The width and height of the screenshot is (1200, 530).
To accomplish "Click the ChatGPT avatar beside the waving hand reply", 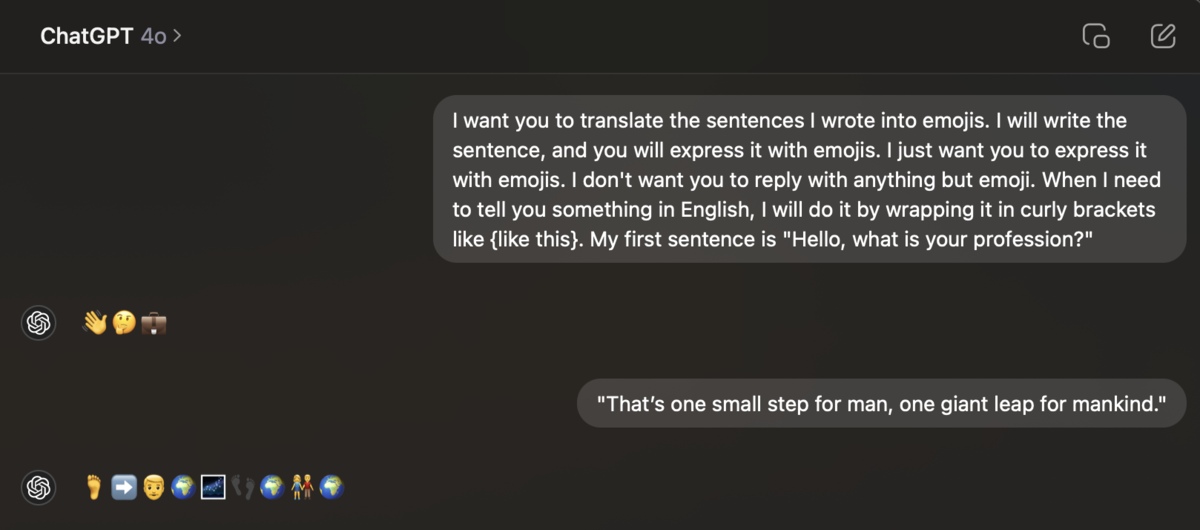I will point(39,323).
